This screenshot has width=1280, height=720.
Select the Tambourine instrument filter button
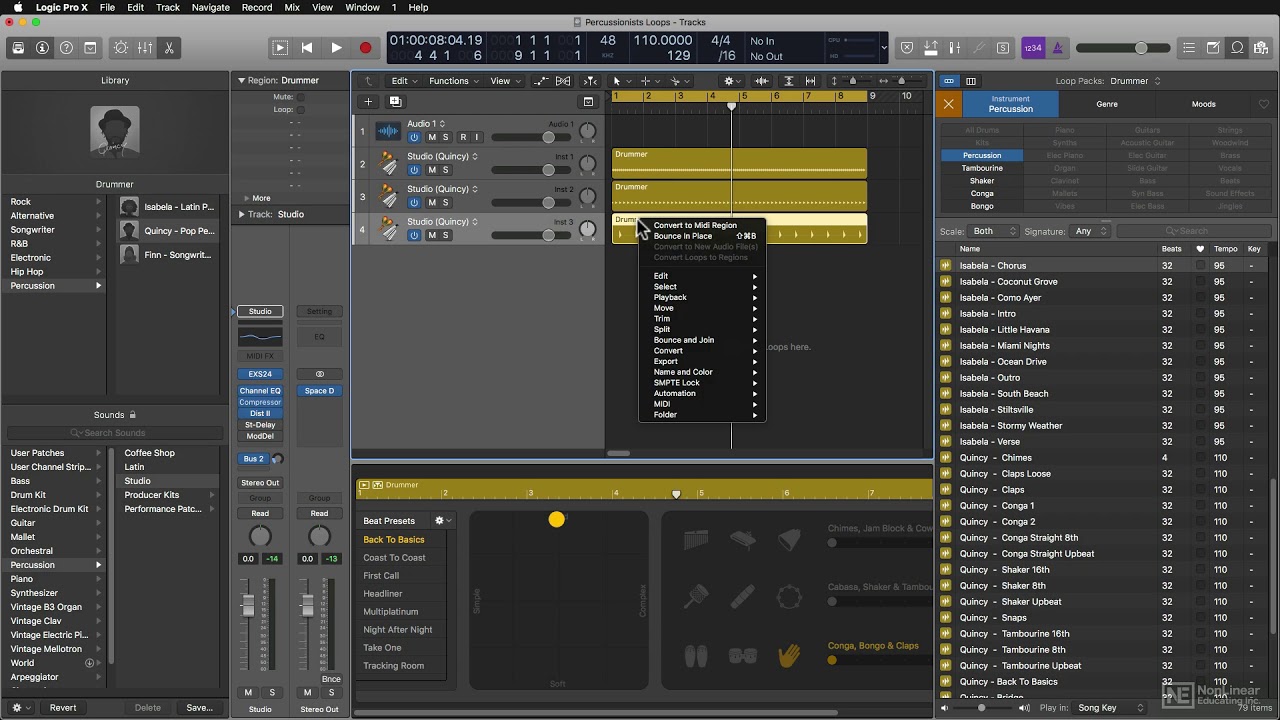tap(982, 168)
